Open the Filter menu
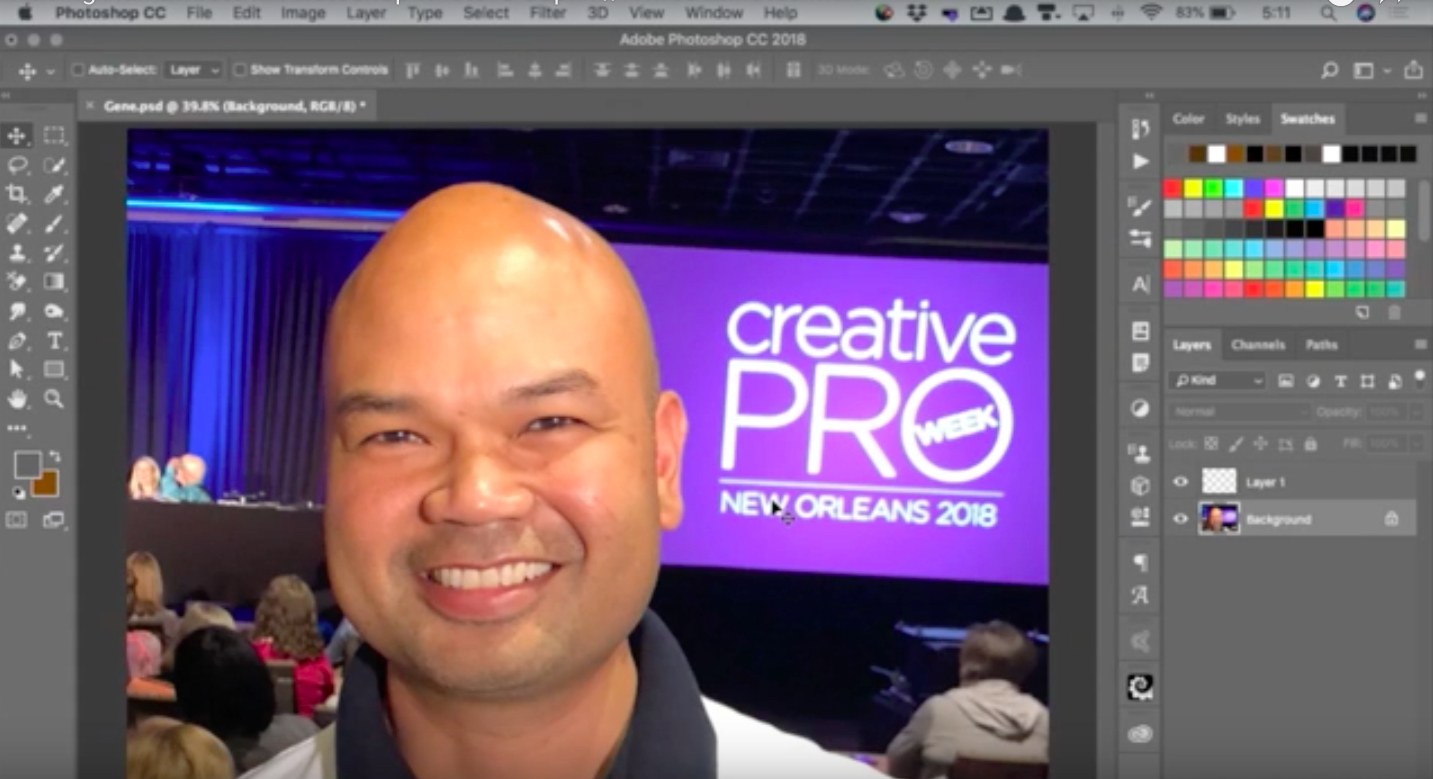This screenshot has width=1433, height=779. coord(548,13)
